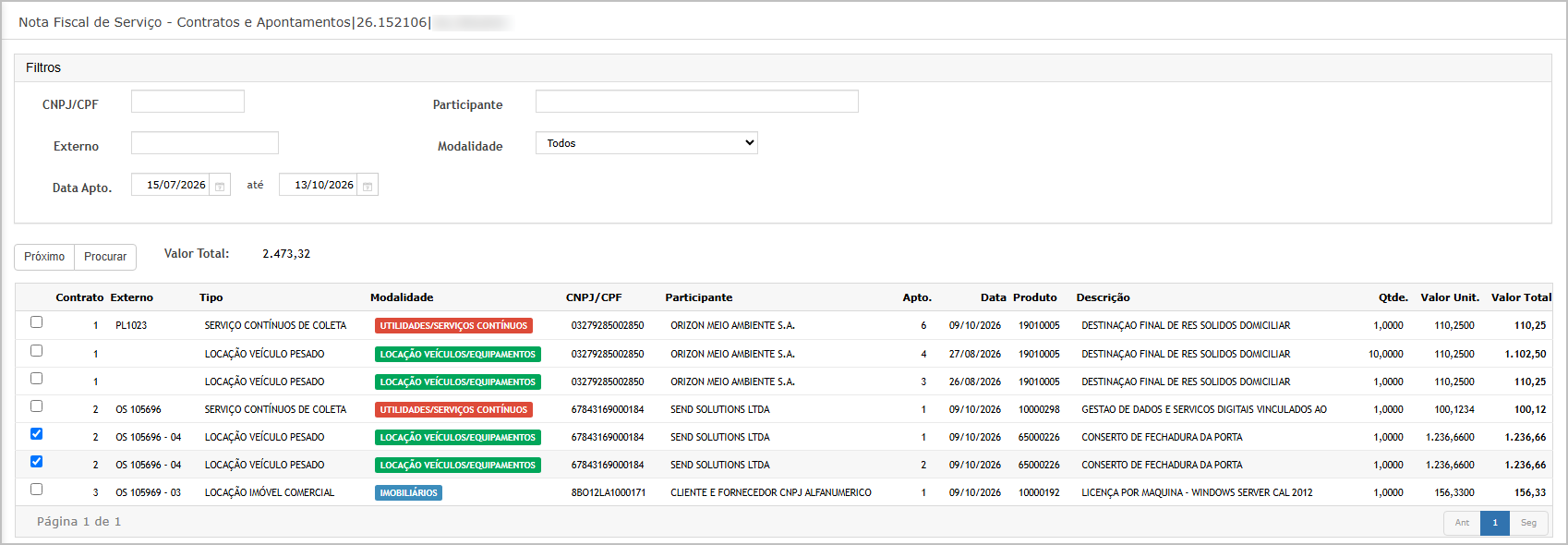The height and width of the screenshot is (545, 1568).
Task: Click the Tipo column header
Action: 211,297
